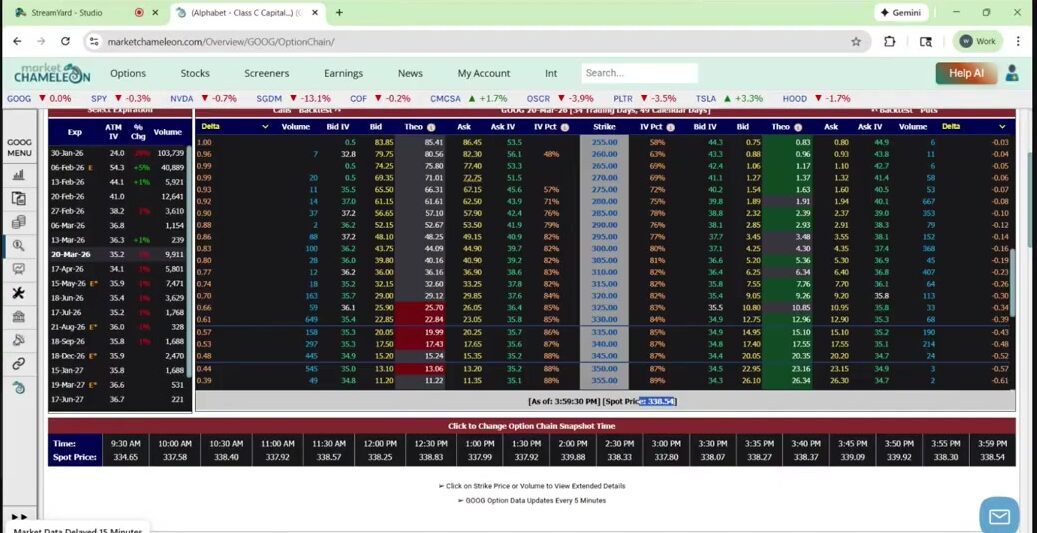This screenshot has height=533, width=1037.
Task: Select the 12:00 PM snapshot time
Action: [x=380, y=450]
